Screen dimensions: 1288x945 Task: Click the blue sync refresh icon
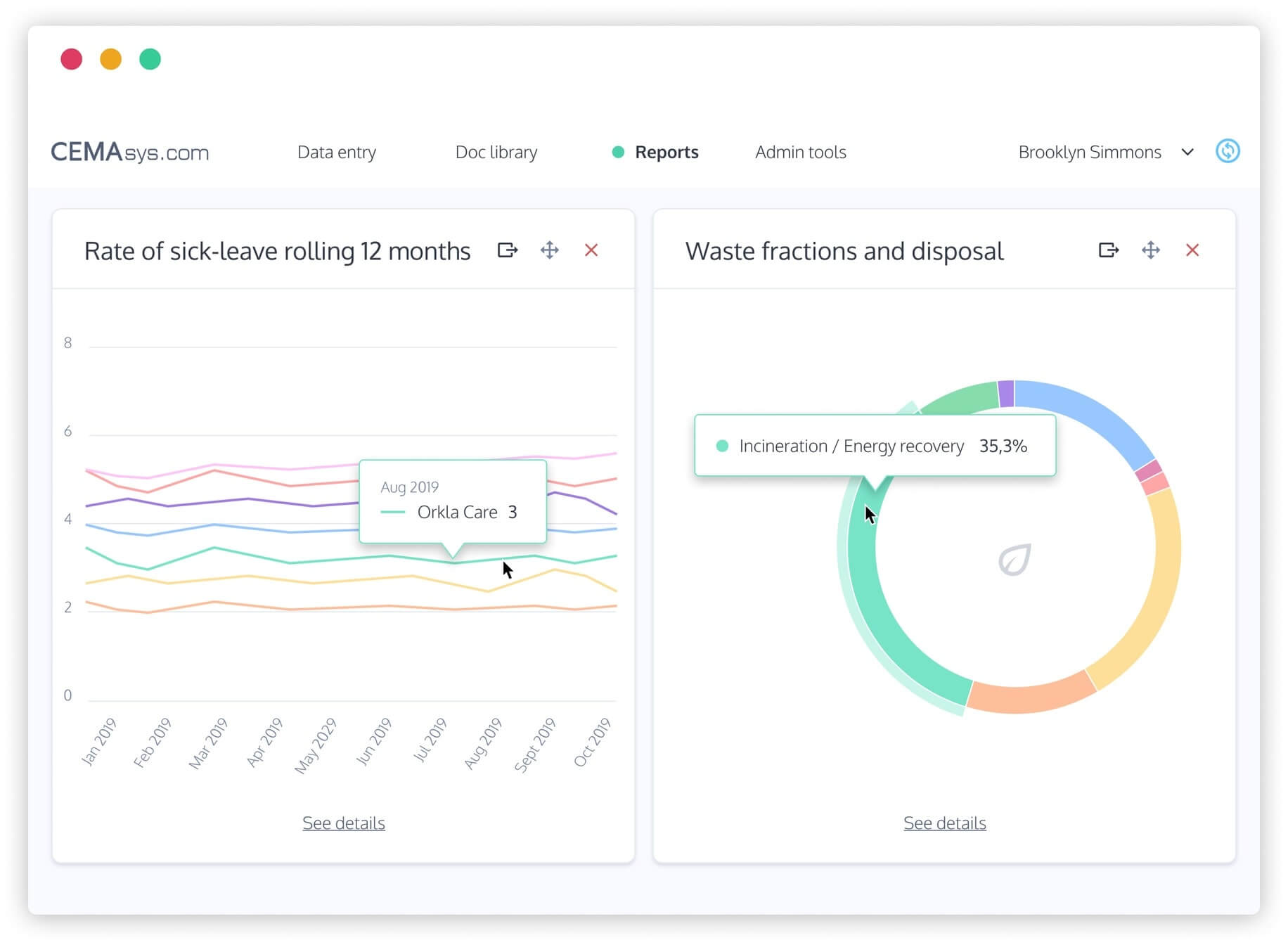click(x=1228, y=151)
